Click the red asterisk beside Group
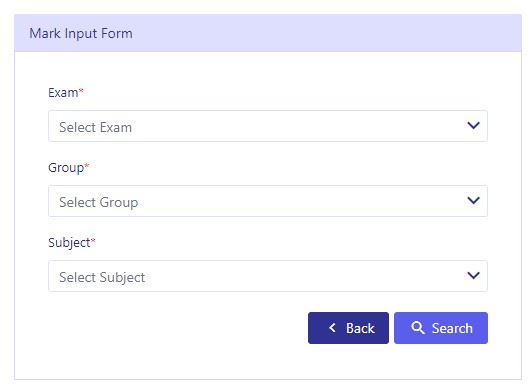This screenshot has width=530, height=390. tap(87, 165)
